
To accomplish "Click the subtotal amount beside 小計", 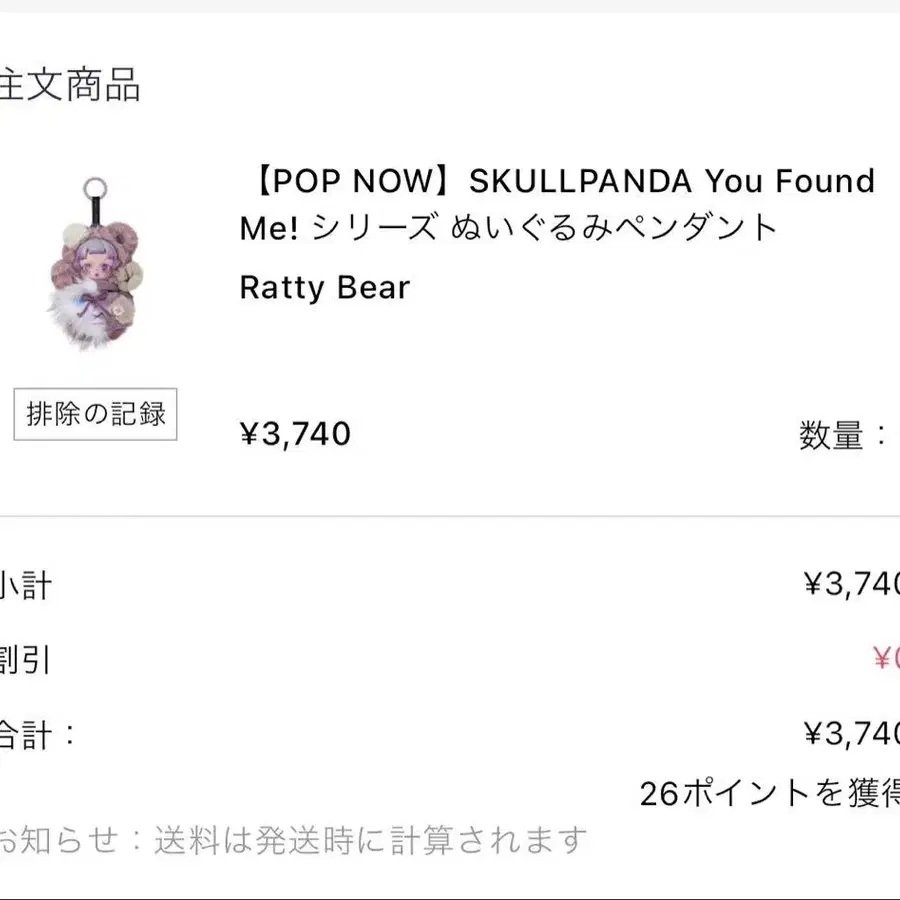I will [852, 584].
